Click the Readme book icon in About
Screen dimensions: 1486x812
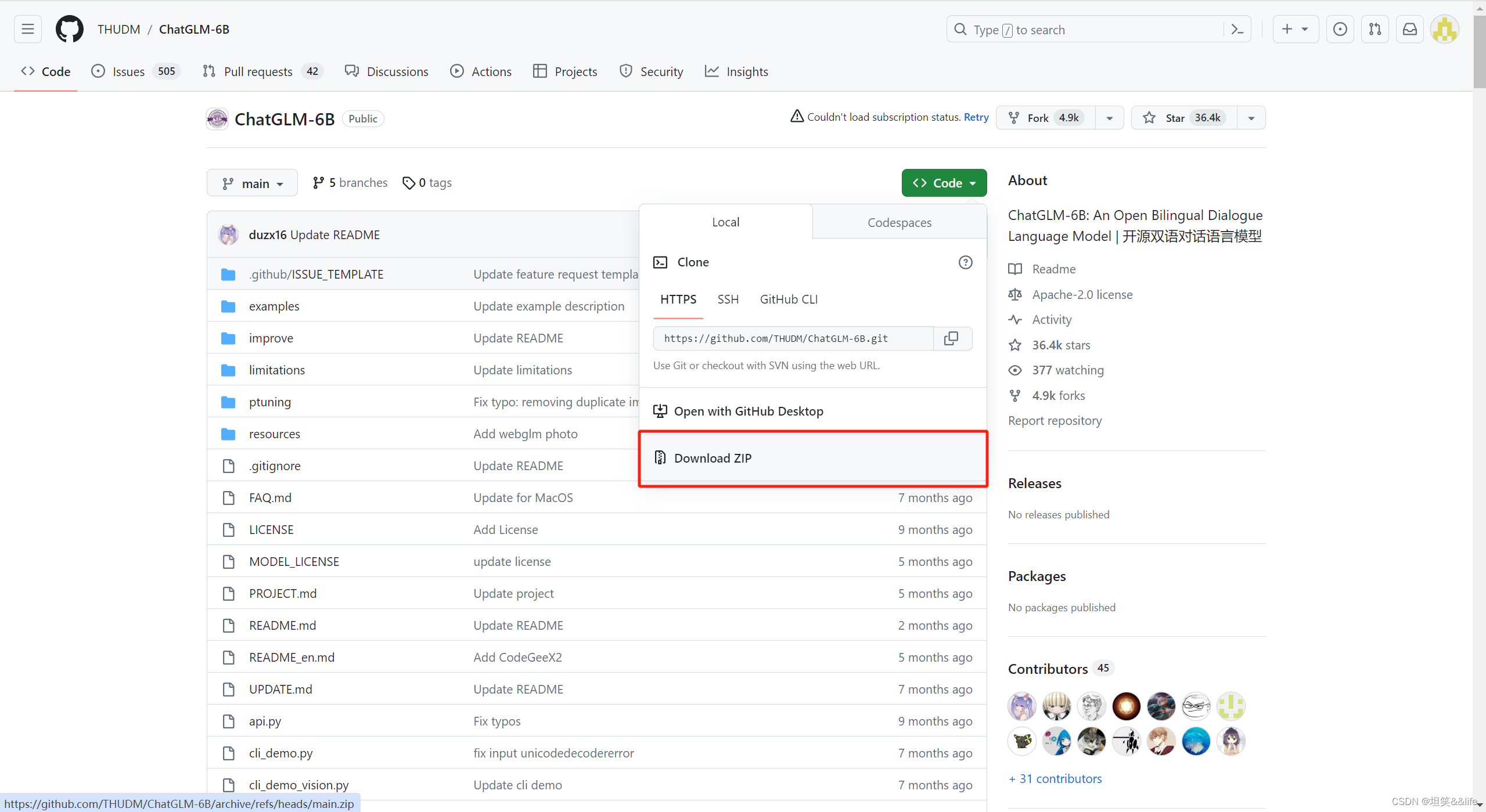click(1015, 269)
